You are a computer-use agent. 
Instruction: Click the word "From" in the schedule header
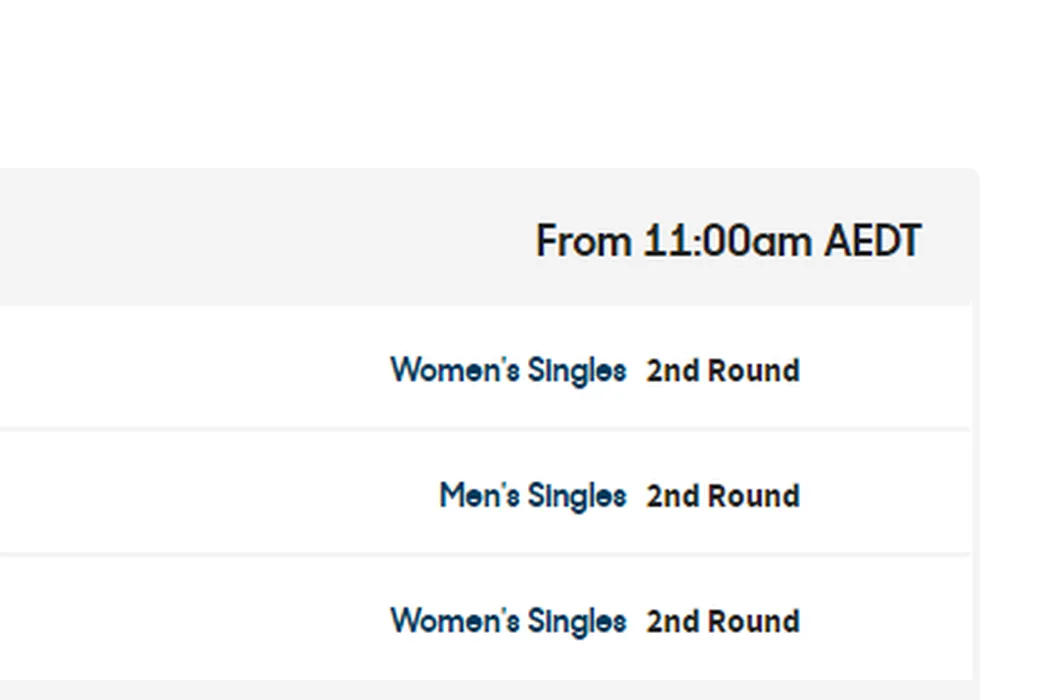click(584, 242)
